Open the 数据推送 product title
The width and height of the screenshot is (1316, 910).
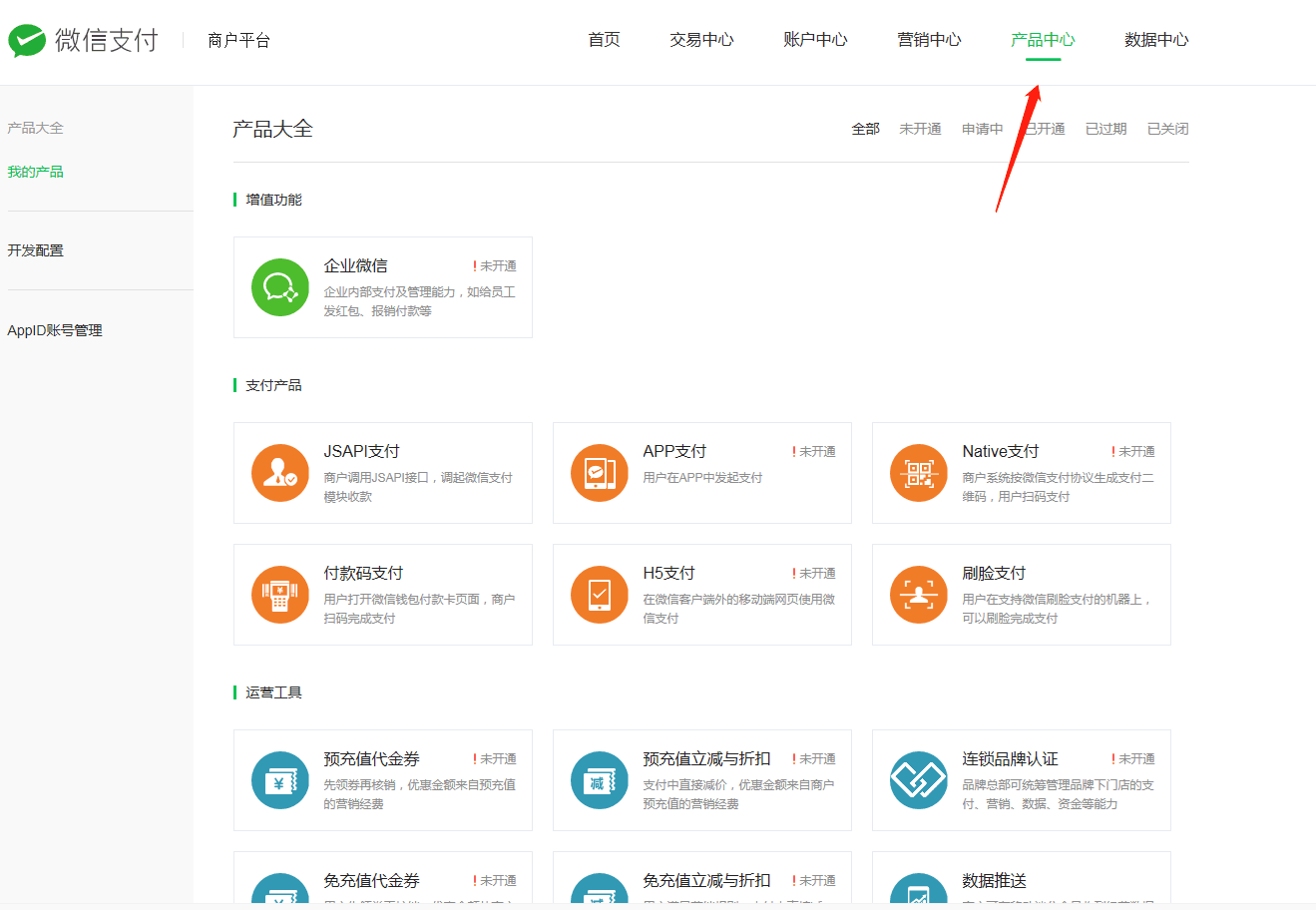pos(994,880)
